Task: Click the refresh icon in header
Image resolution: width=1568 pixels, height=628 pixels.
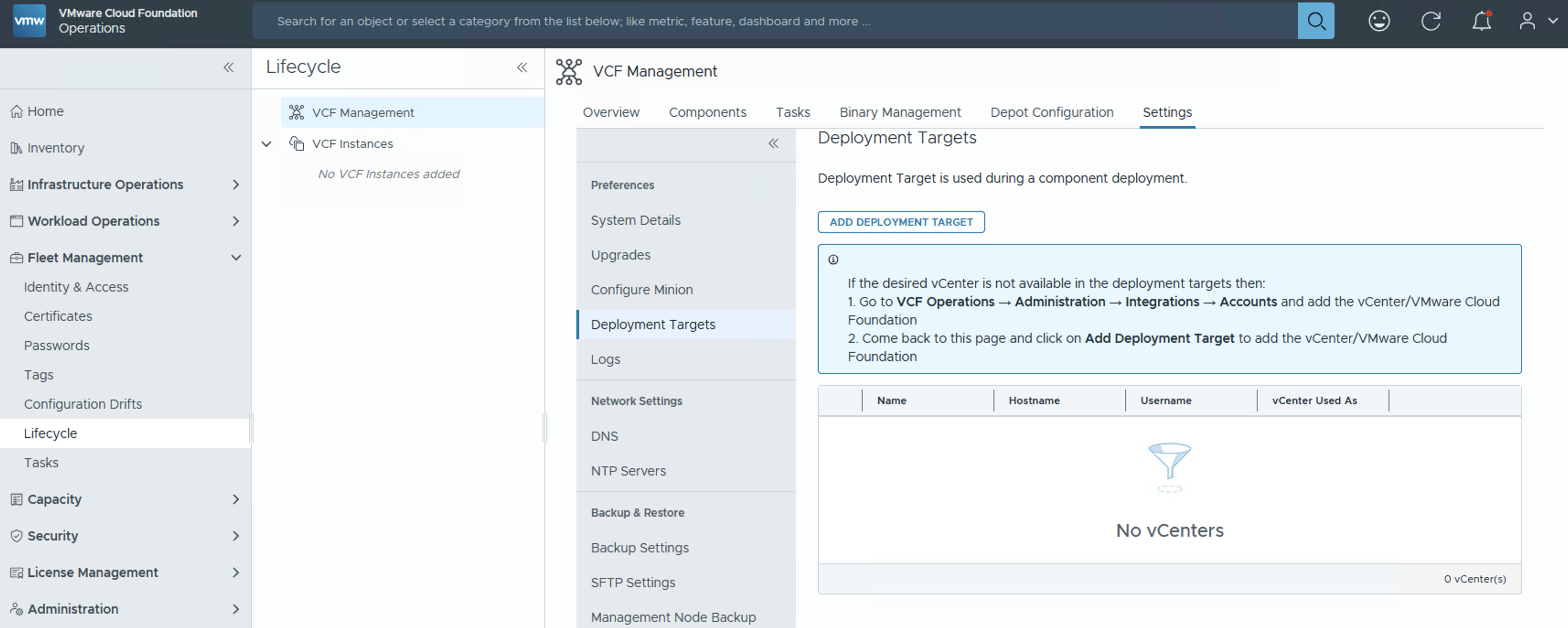Action: (x=1430, y=22)
